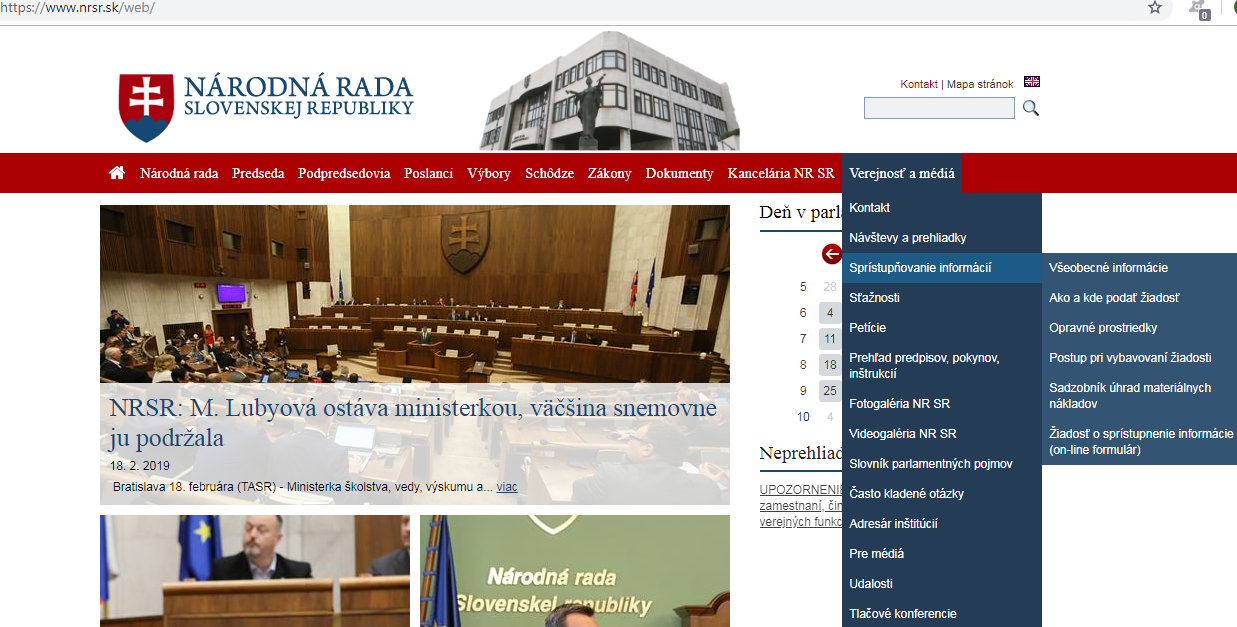Open the Lubyová headline article
This screenshot has height=627, width=1237.
(x=413, y=423)
